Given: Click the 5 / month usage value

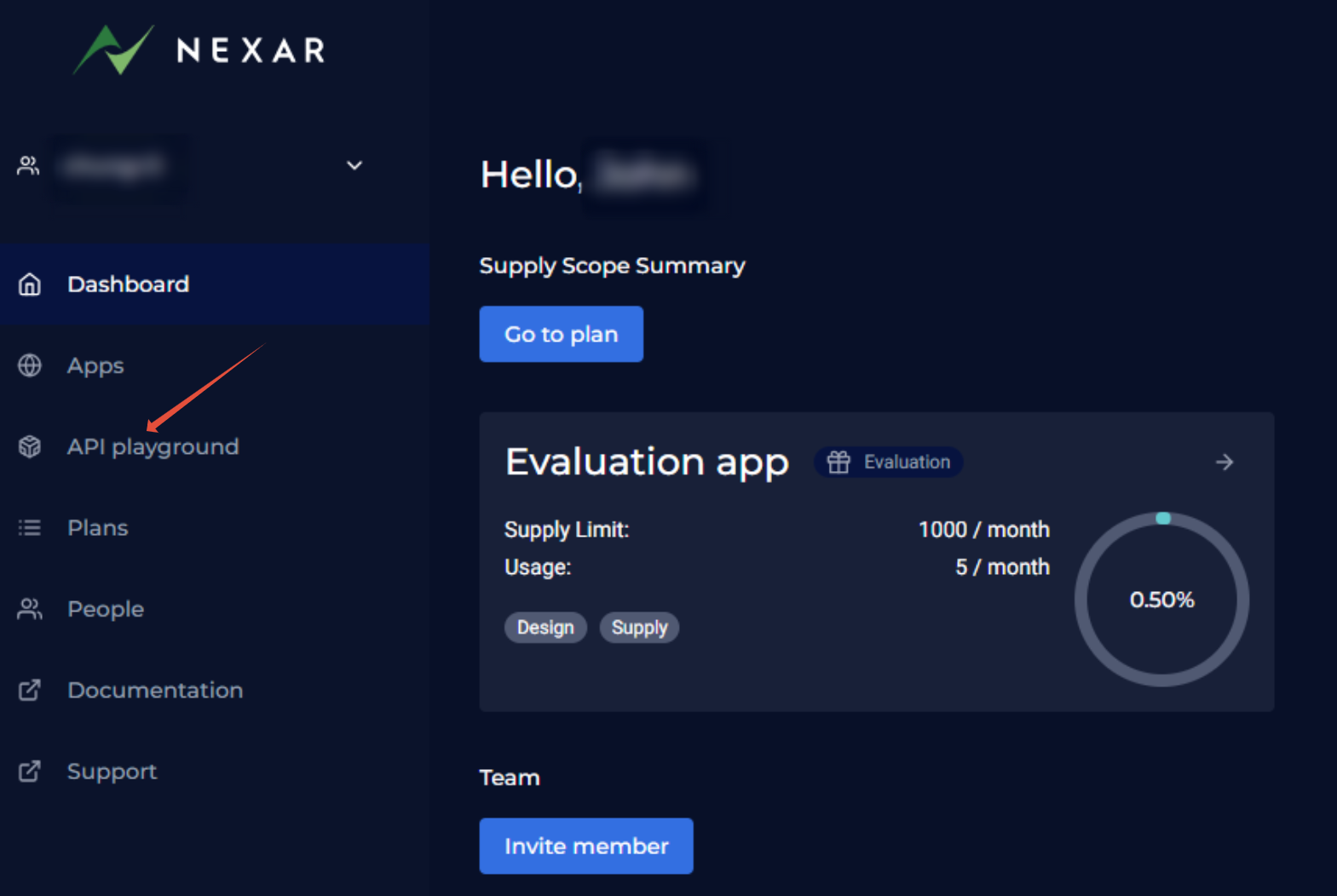Looking at the screenshot, I should 1002,567.
